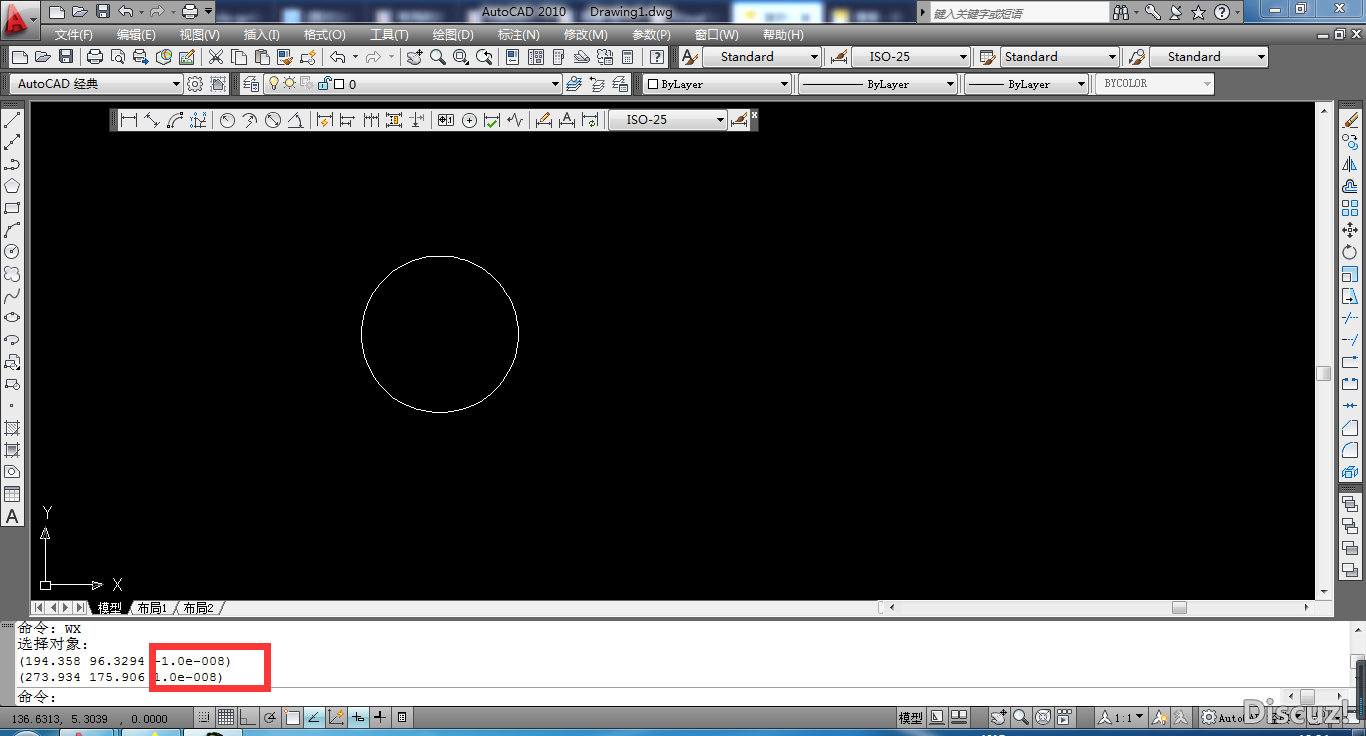Select the Ellipse draw tool
The width and height of the screenshot is (1366, 736).
12,318
